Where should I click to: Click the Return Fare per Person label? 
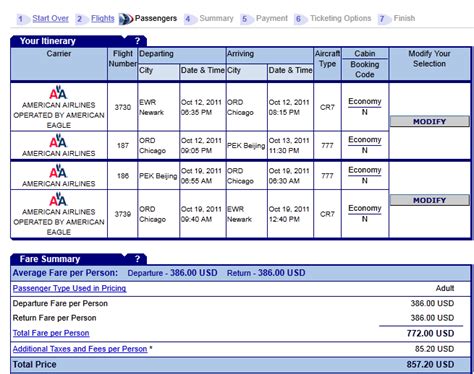click(54, 318)
